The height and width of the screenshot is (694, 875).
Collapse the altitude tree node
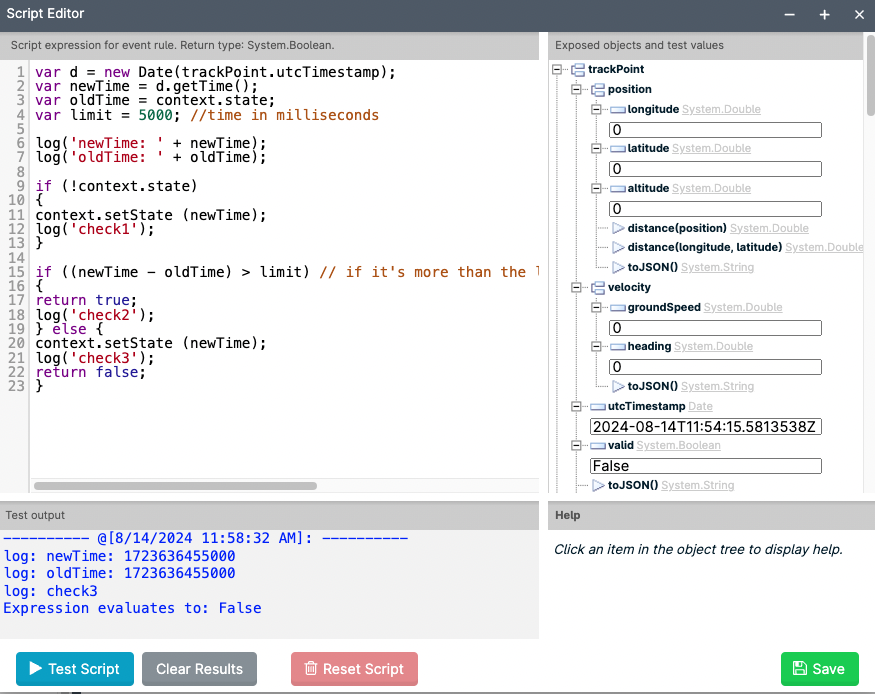pyautogui.click(x=596, y=189)
